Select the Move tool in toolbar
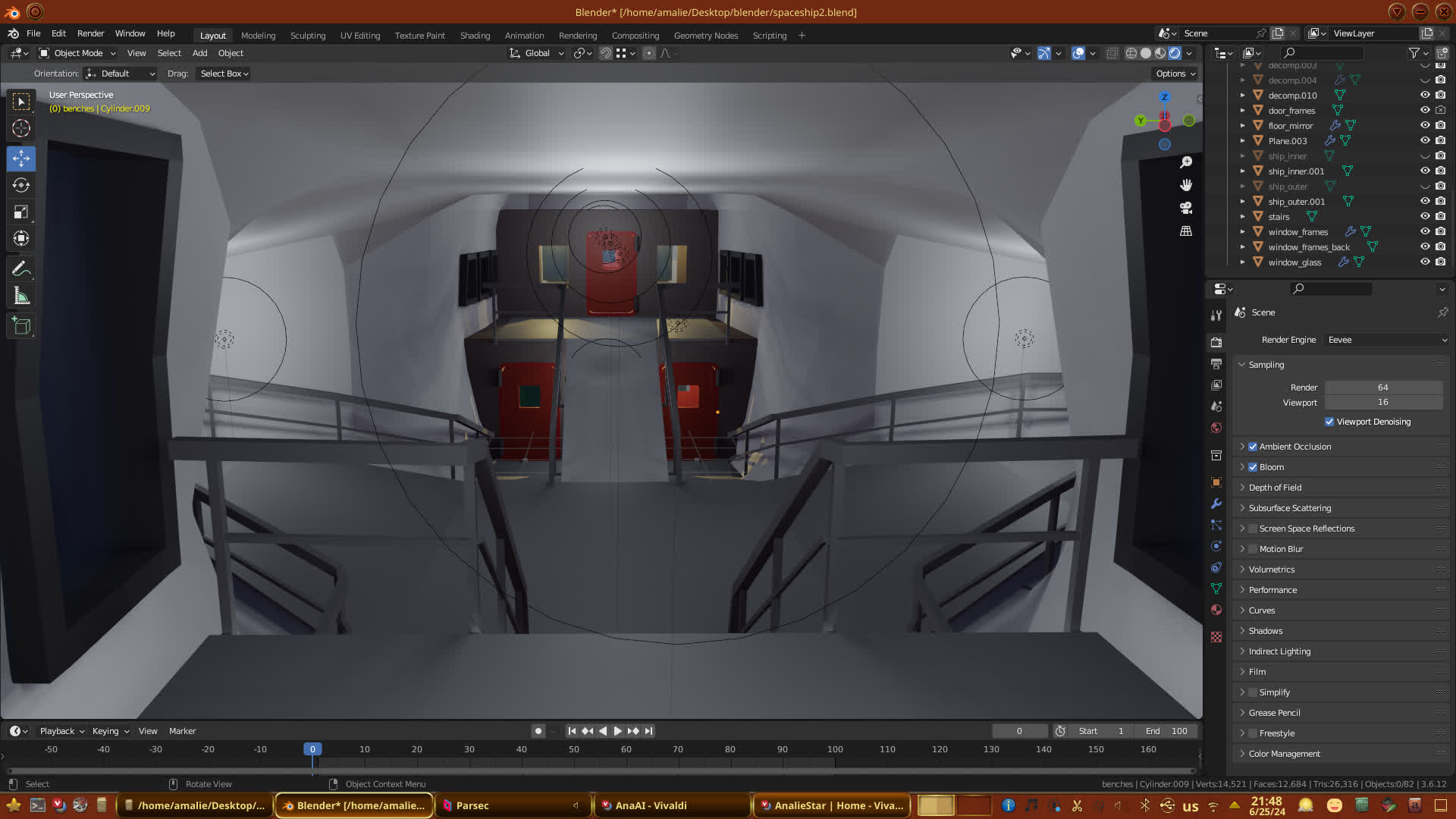The height and width of the screenshot is (819, 1456). pos(21,158)
